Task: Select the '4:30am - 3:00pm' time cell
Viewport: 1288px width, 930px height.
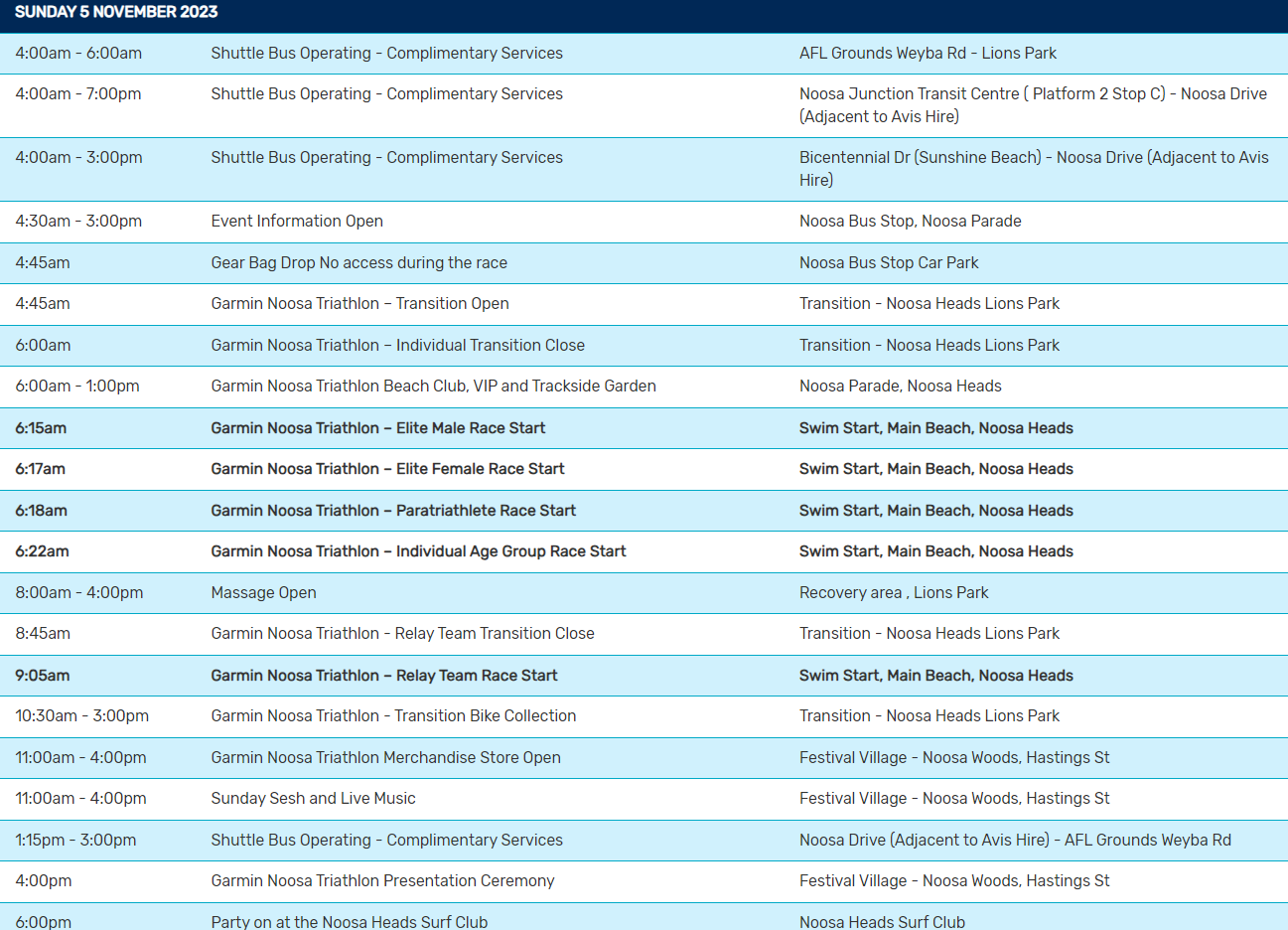Action: pyautogui.click(x=78, y=222)
